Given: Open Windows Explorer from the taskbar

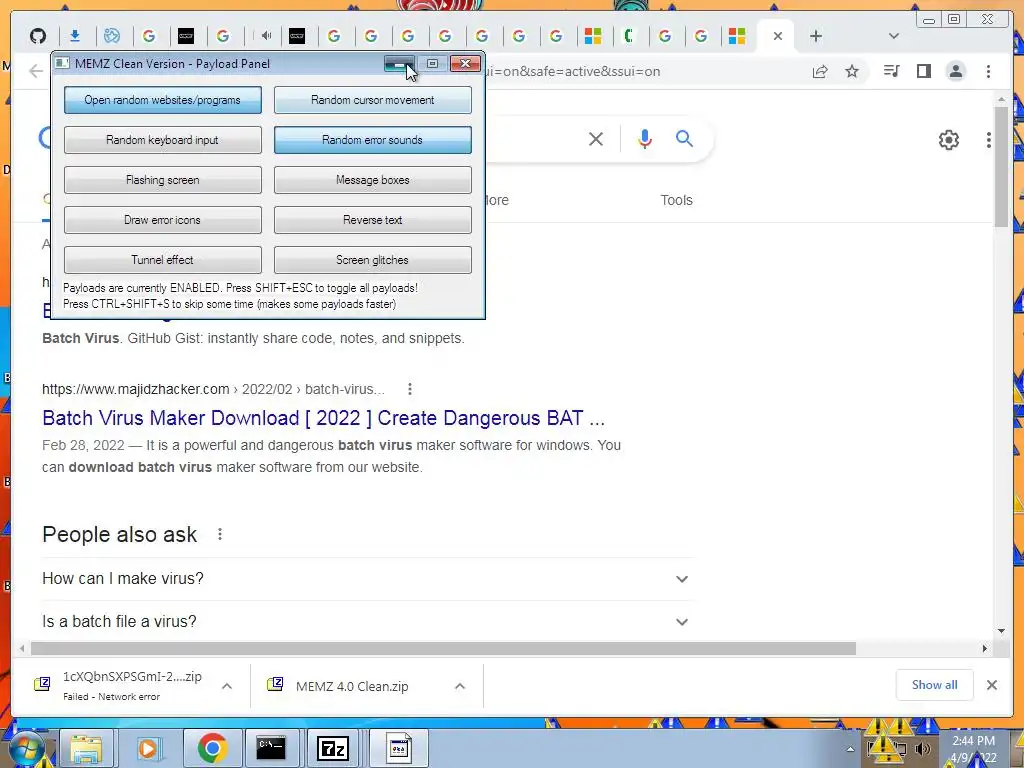Looking at the screenshot, I should pos(86,748).
